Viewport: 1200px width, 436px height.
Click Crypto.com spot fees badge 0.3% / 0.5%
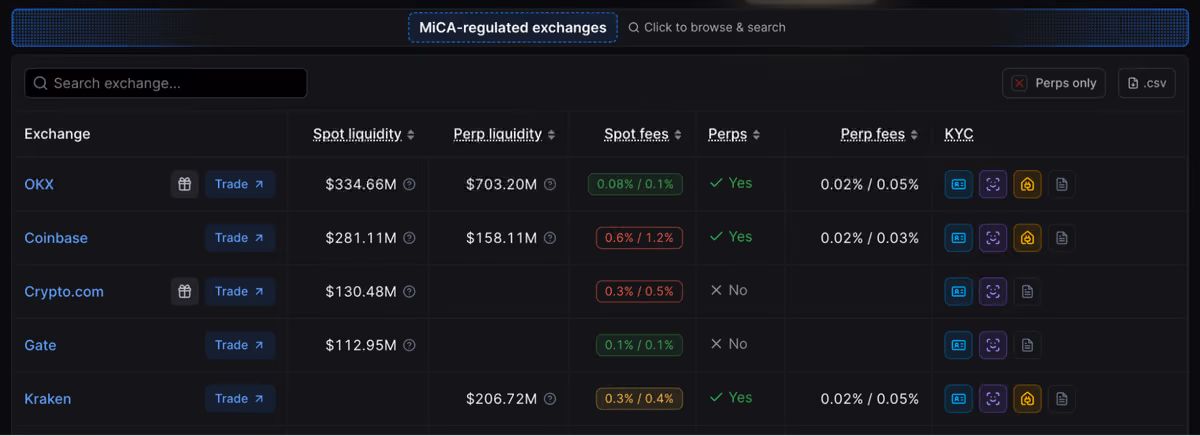click(x=640, y=291)
